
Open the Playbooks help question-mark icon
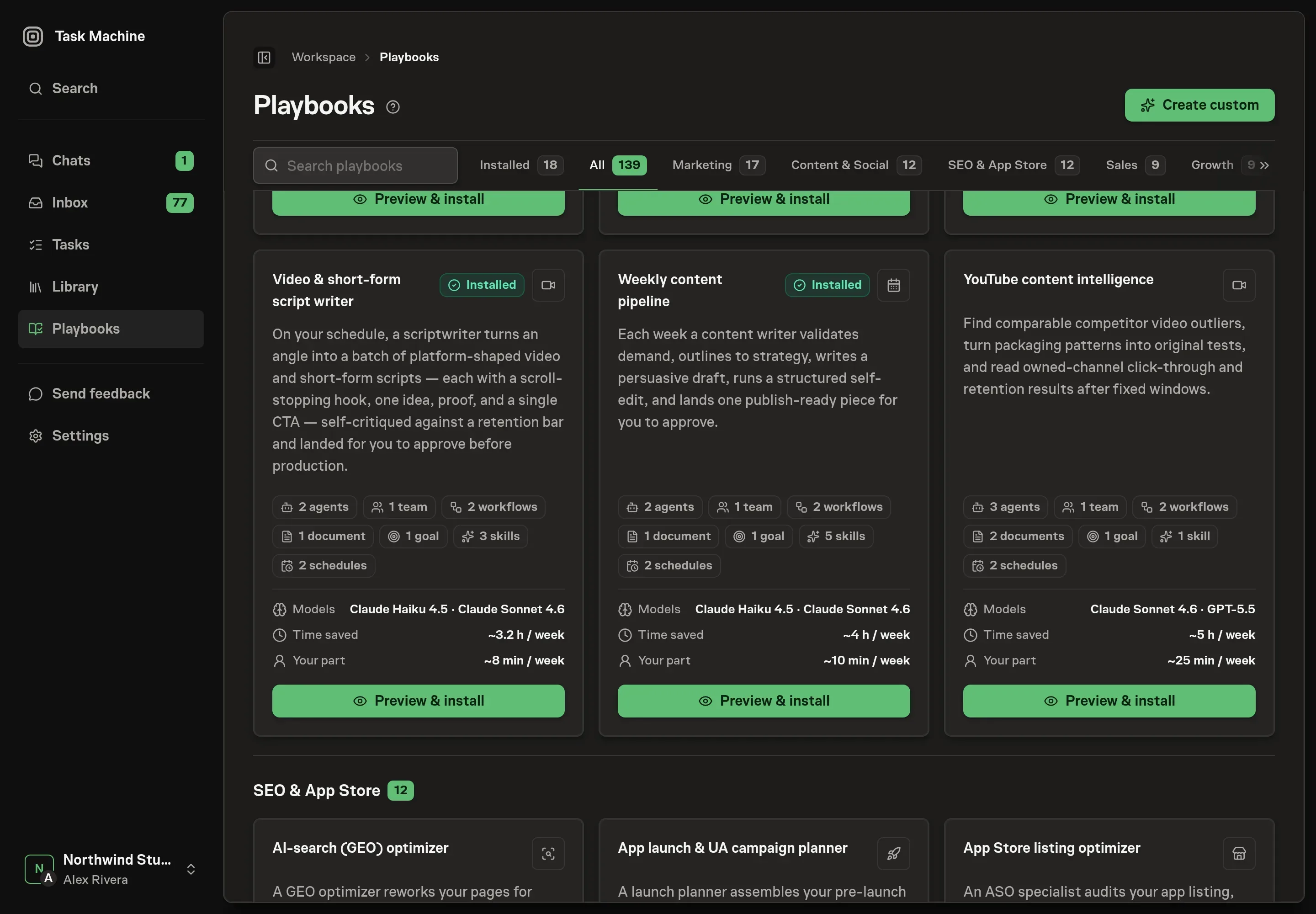[393, 107]
